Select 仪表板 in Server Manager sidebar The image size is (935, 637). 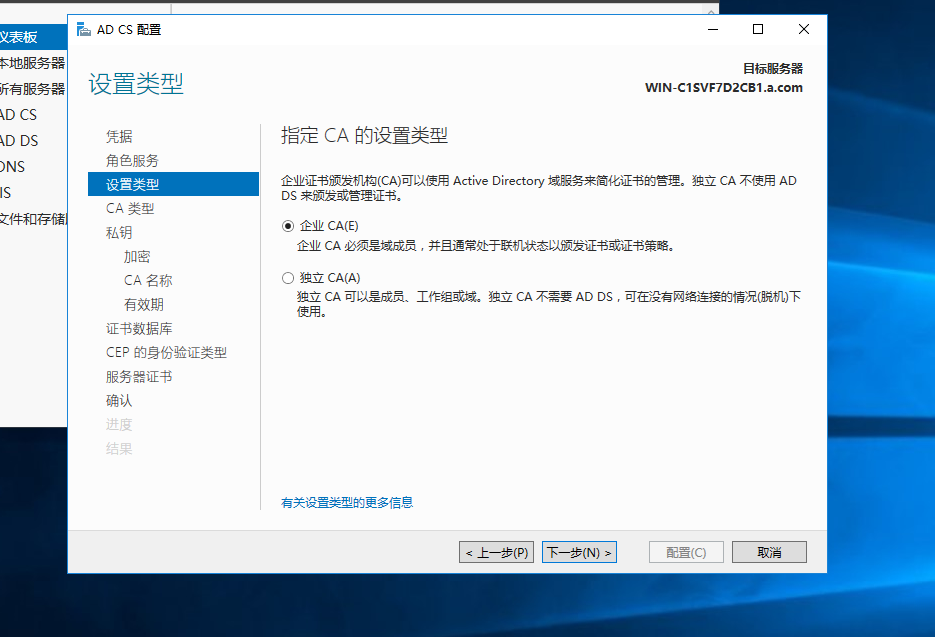click(33, 37)
